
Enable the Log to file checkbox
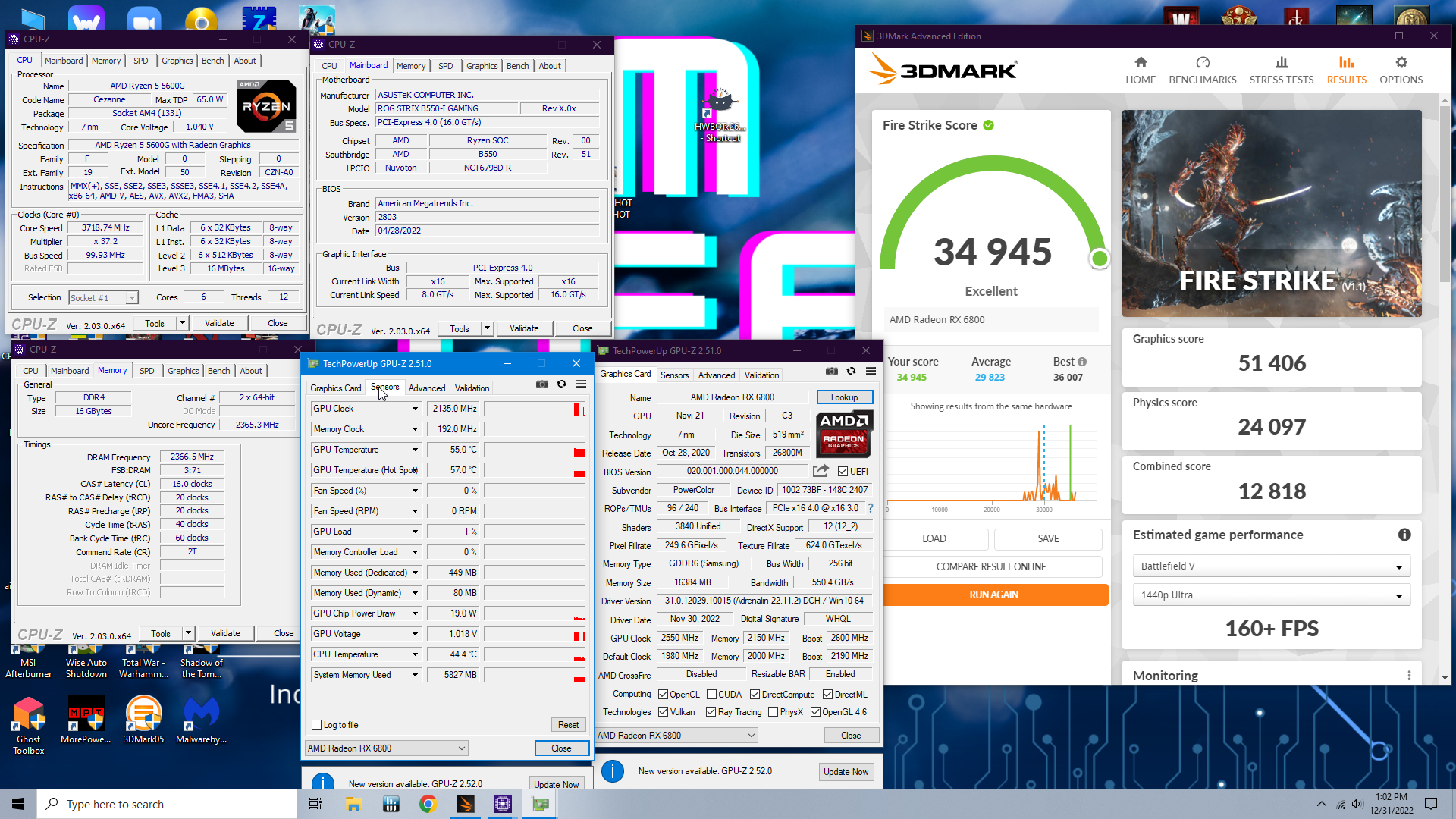pos(317,725)
